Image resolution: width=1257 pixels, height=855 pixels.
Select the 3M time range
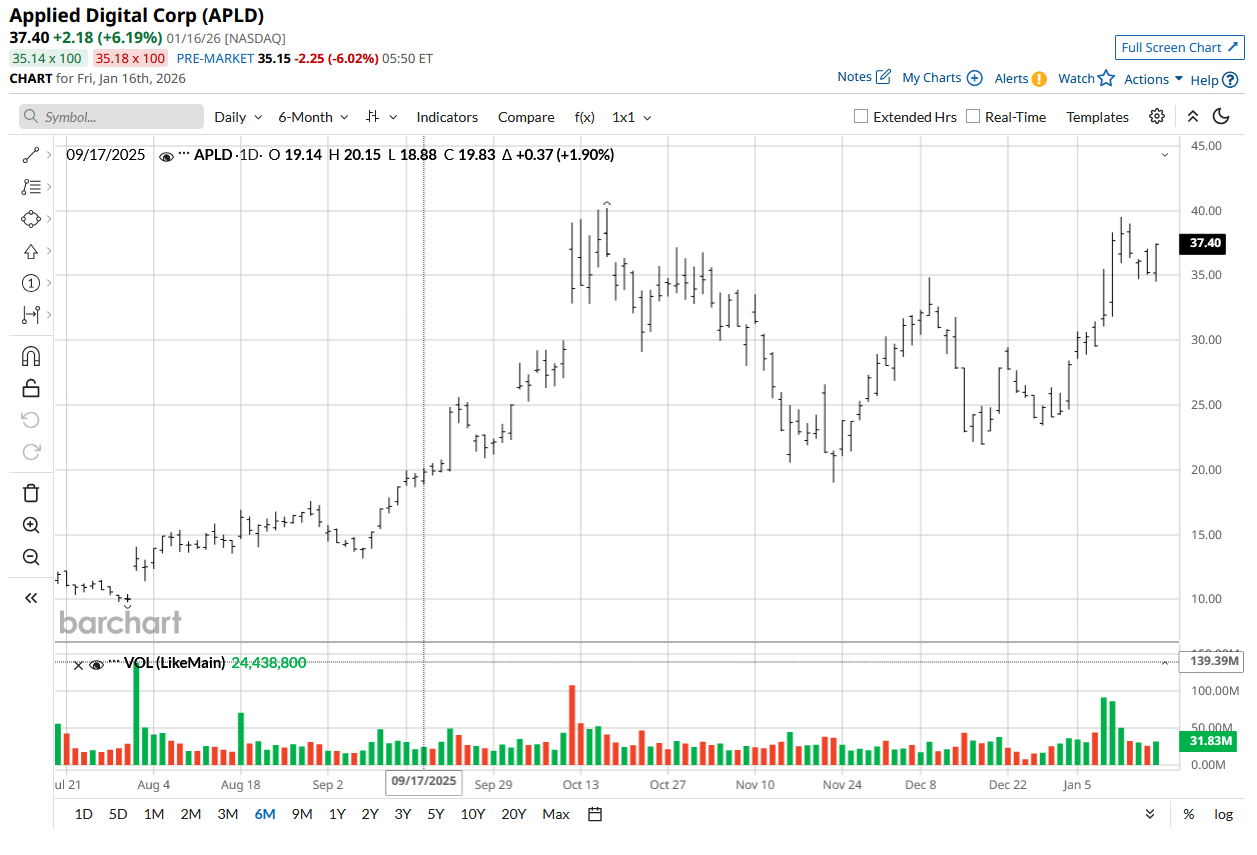coord(228,814)
